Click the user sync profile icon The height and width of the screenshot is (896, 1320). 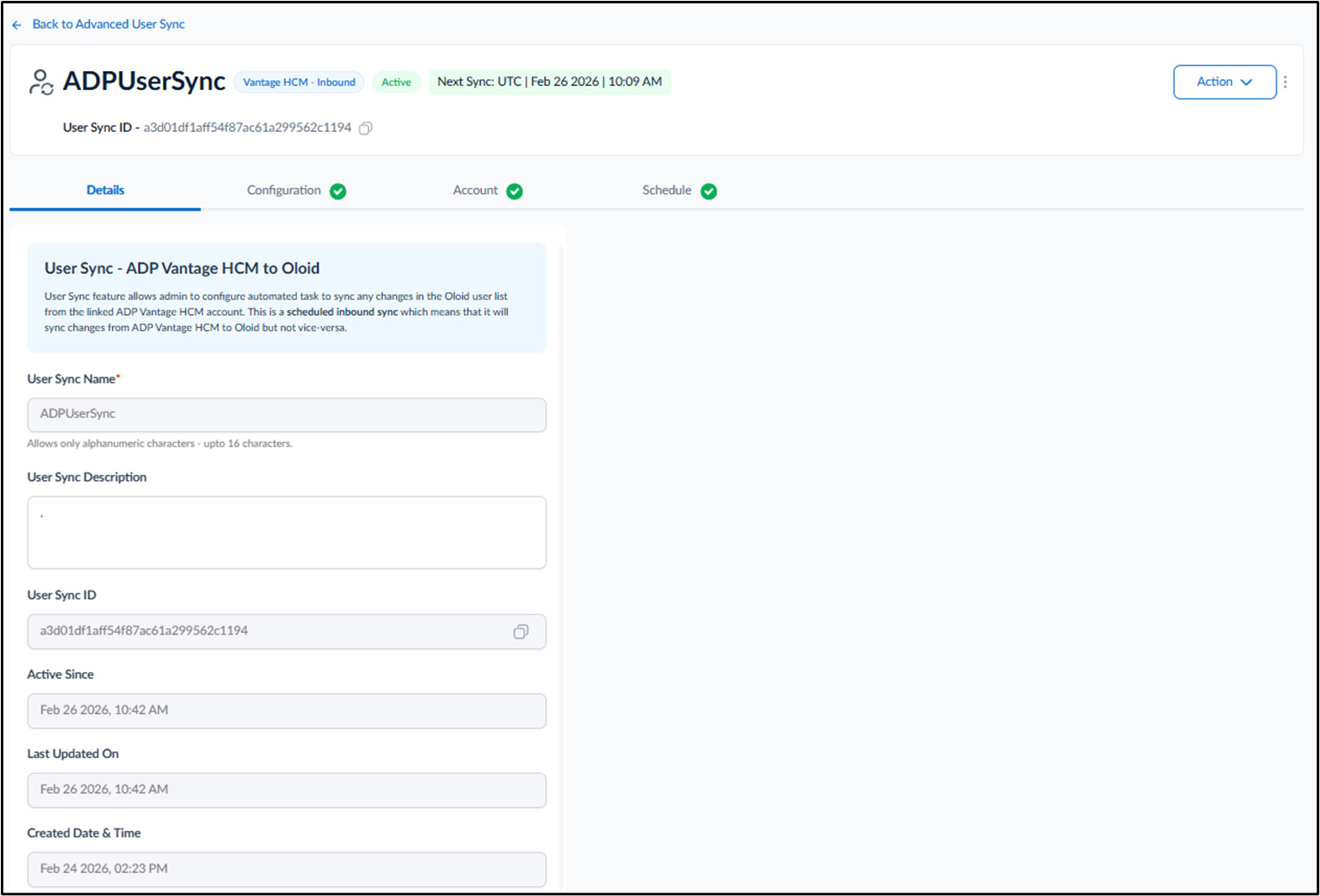41,82
